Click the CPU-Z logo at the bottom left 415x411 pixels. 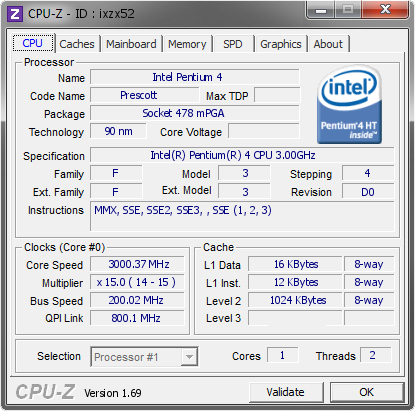[x=45, y=391]
